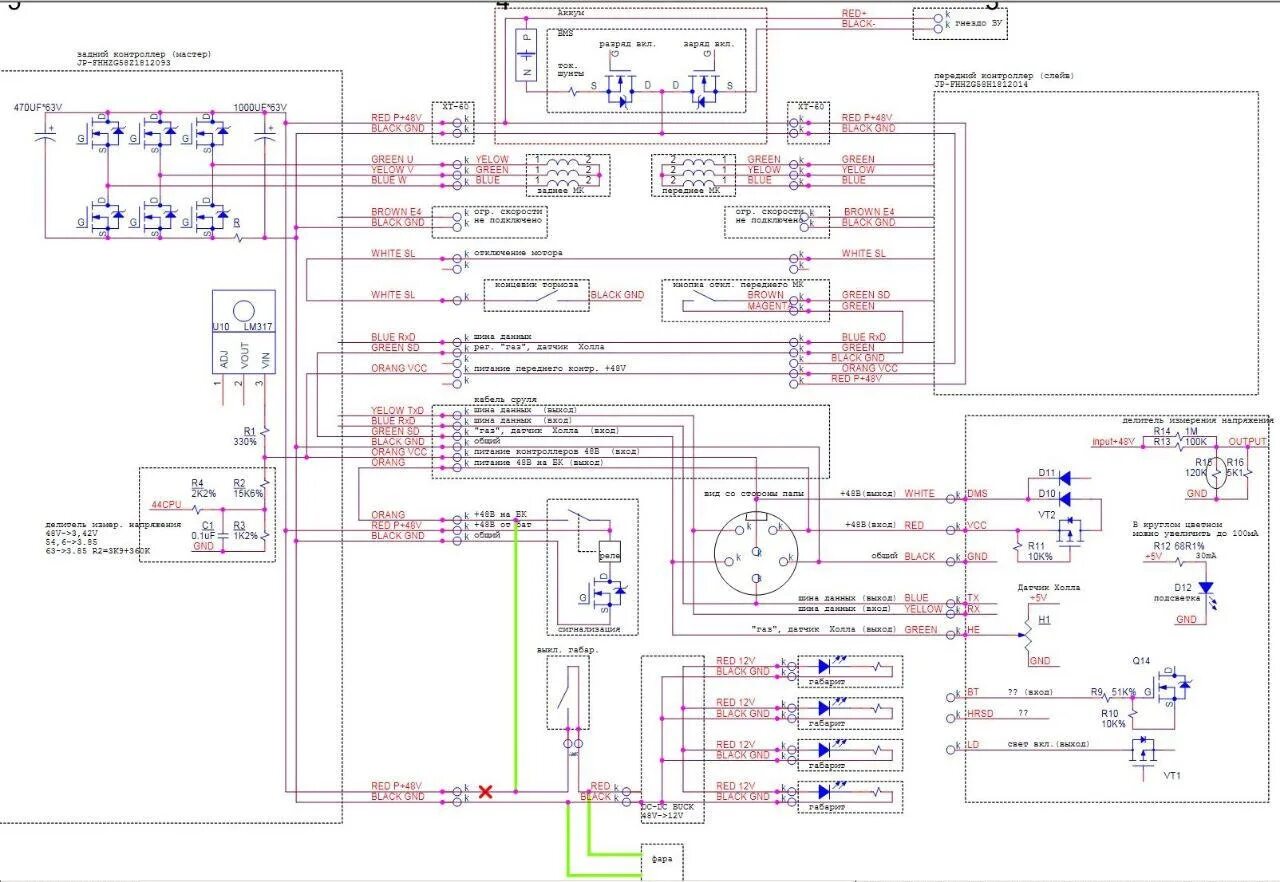Image resolution: width=1280 pixels, height=882 pixels.
Task: Select the 'JP-FHHZG58Z1812093' part number
Action: (123, 62)
